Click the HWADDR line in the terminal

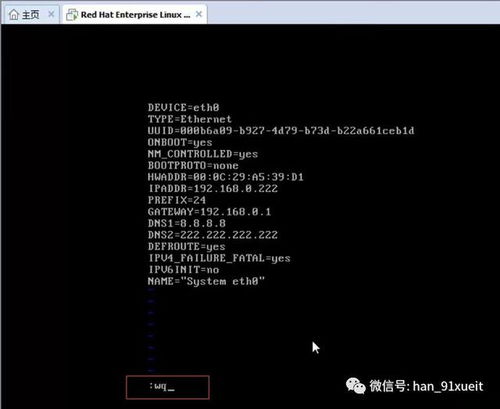pyautogui.click(x=226, y=177)
